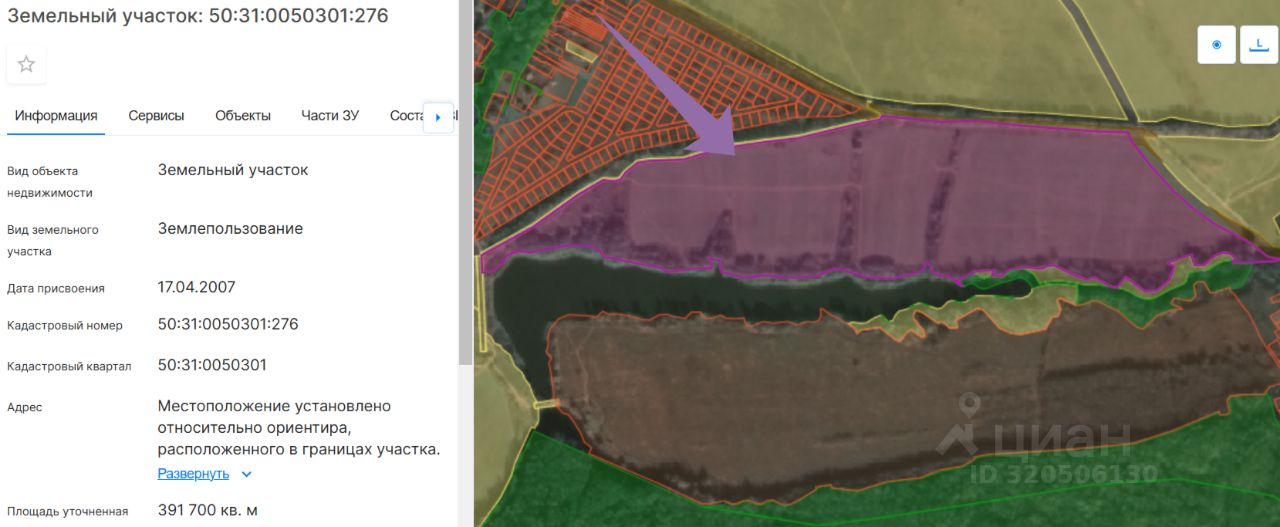Expand the address with the Развернуть link
Image resolution: width=1280 pixels, height=527 pixels.
(x=193, y=474)
